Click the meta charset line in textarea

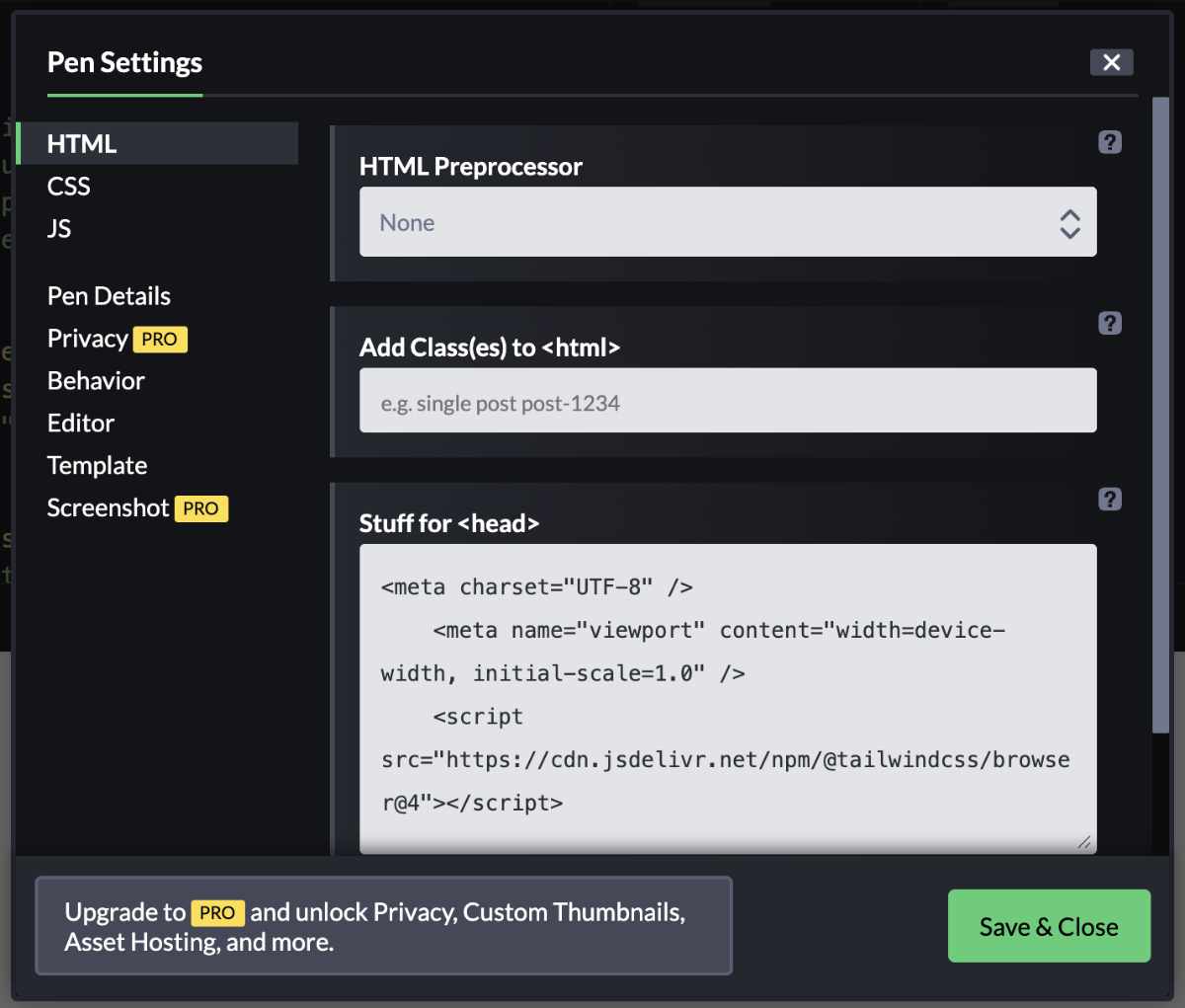[536, 587]
